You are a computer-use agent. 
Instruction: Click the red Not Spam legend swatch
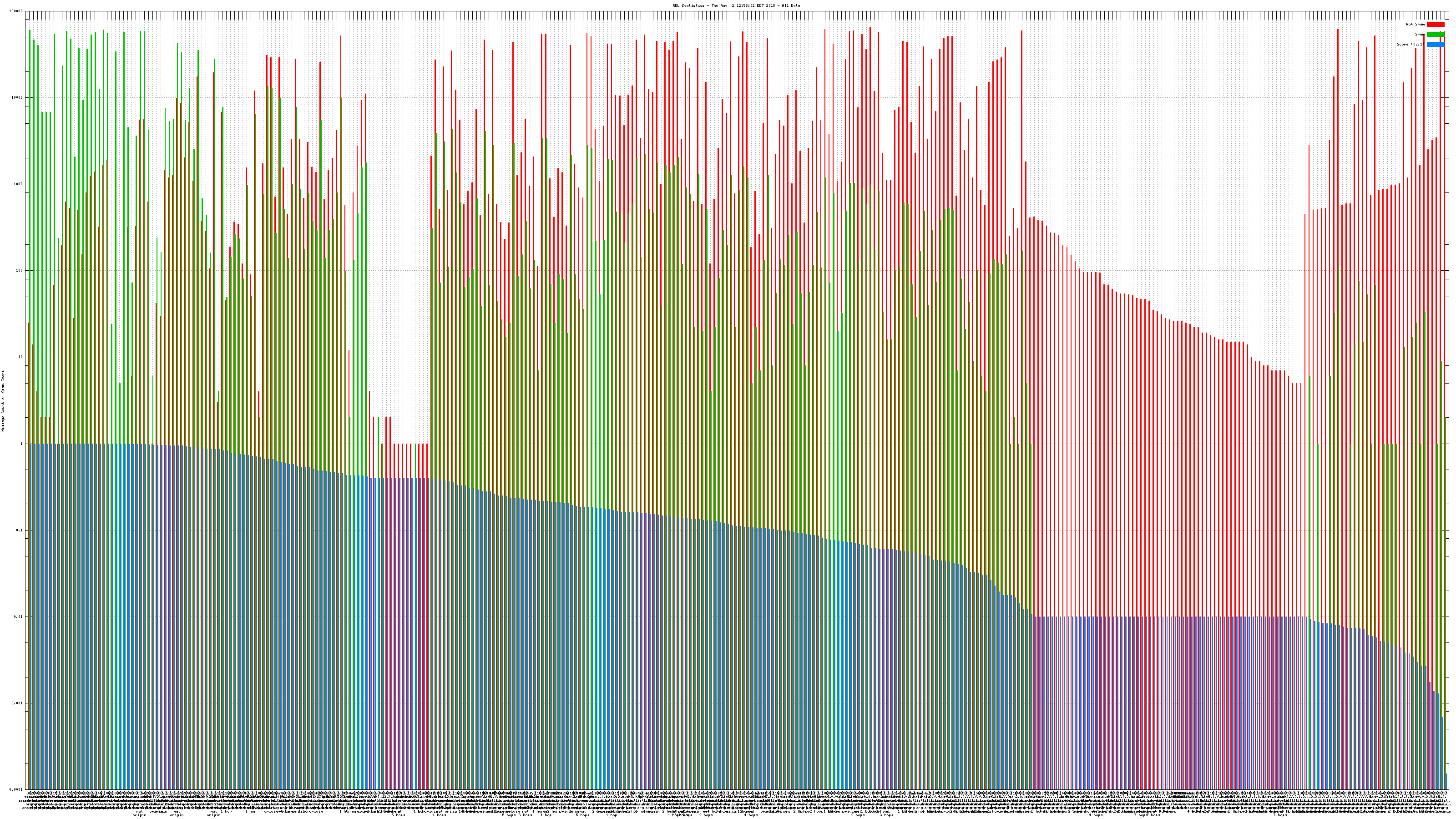tap(1435, 24)
